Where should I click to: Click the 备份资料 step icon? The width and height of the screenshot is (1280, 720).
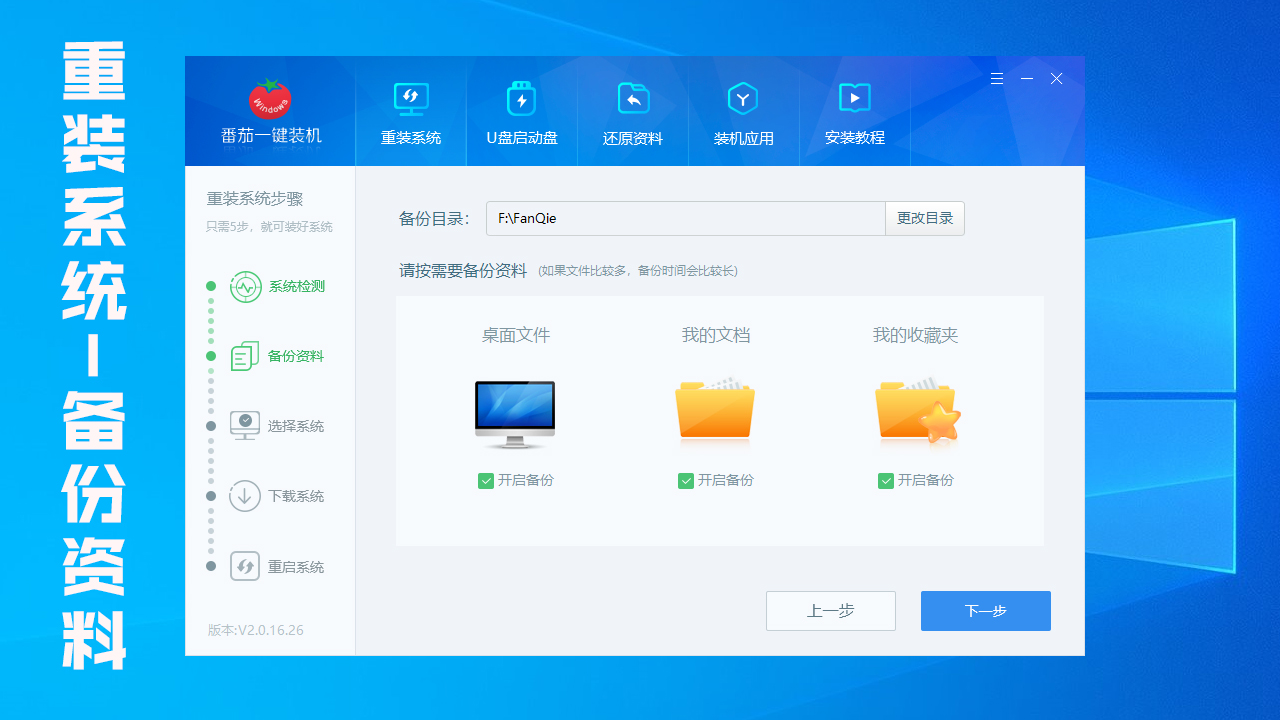[x=244, y=356]
